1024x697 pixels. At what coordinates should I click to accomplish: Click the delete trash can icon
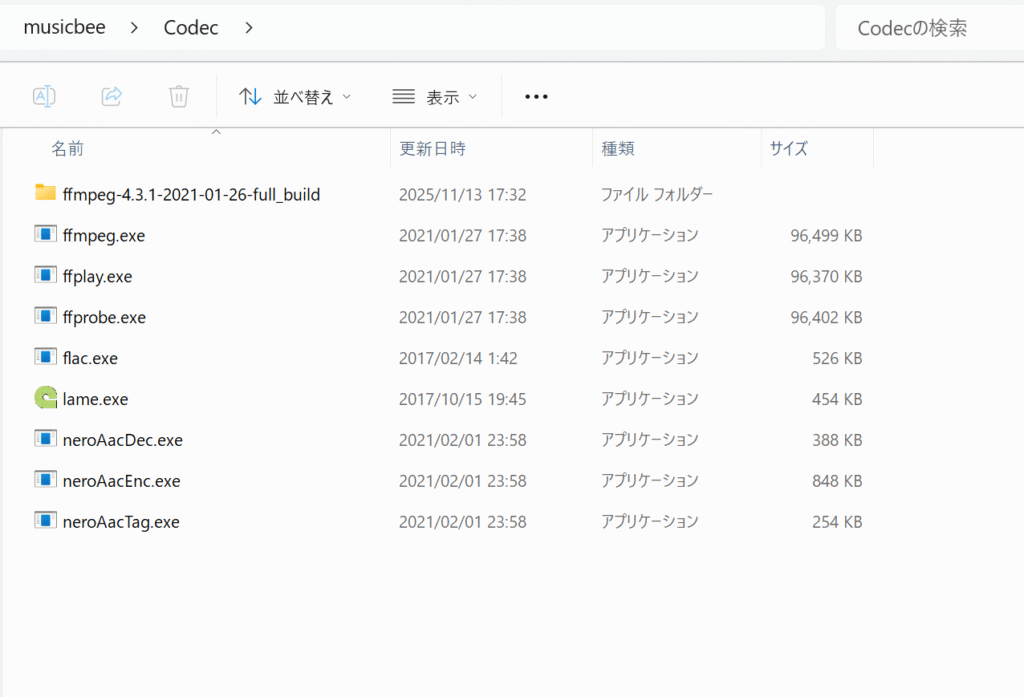[x=179, y=96]
